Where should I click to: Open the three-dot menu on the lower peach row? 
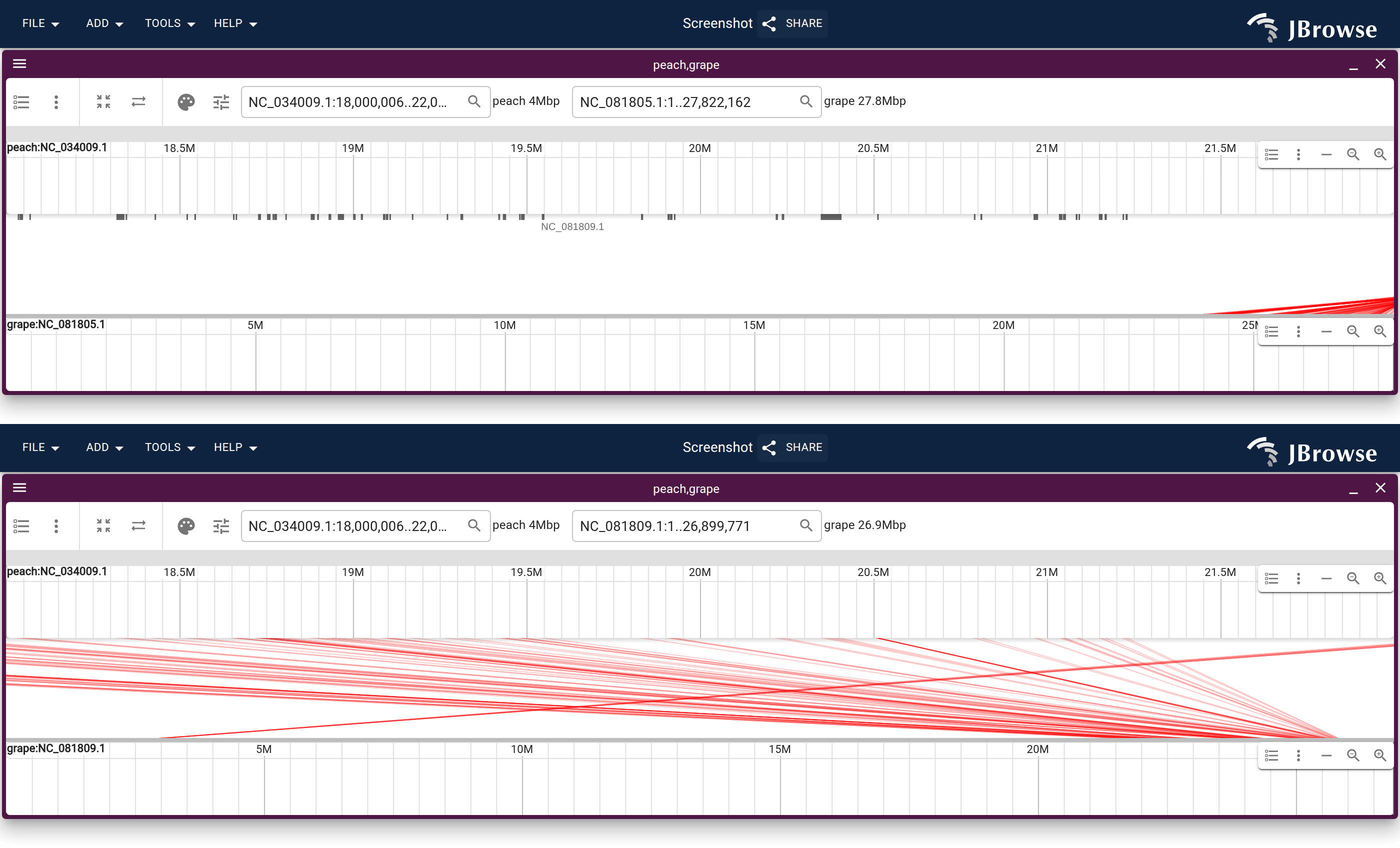click(x=1298, y=578)
